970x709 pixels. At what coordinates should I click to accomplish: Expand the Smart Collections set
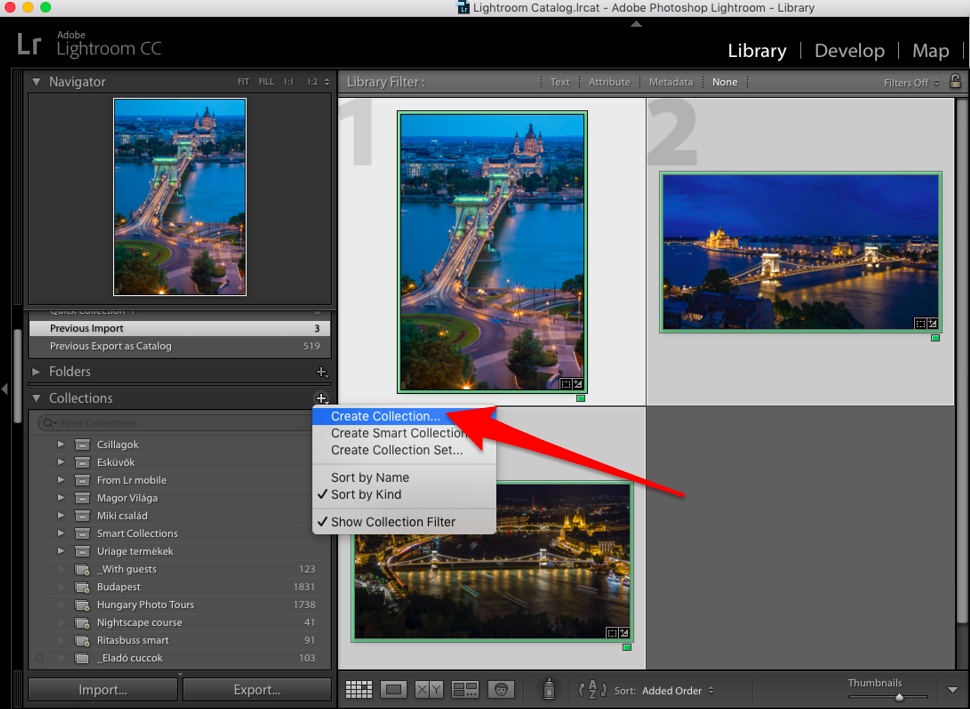coord(61,533)
